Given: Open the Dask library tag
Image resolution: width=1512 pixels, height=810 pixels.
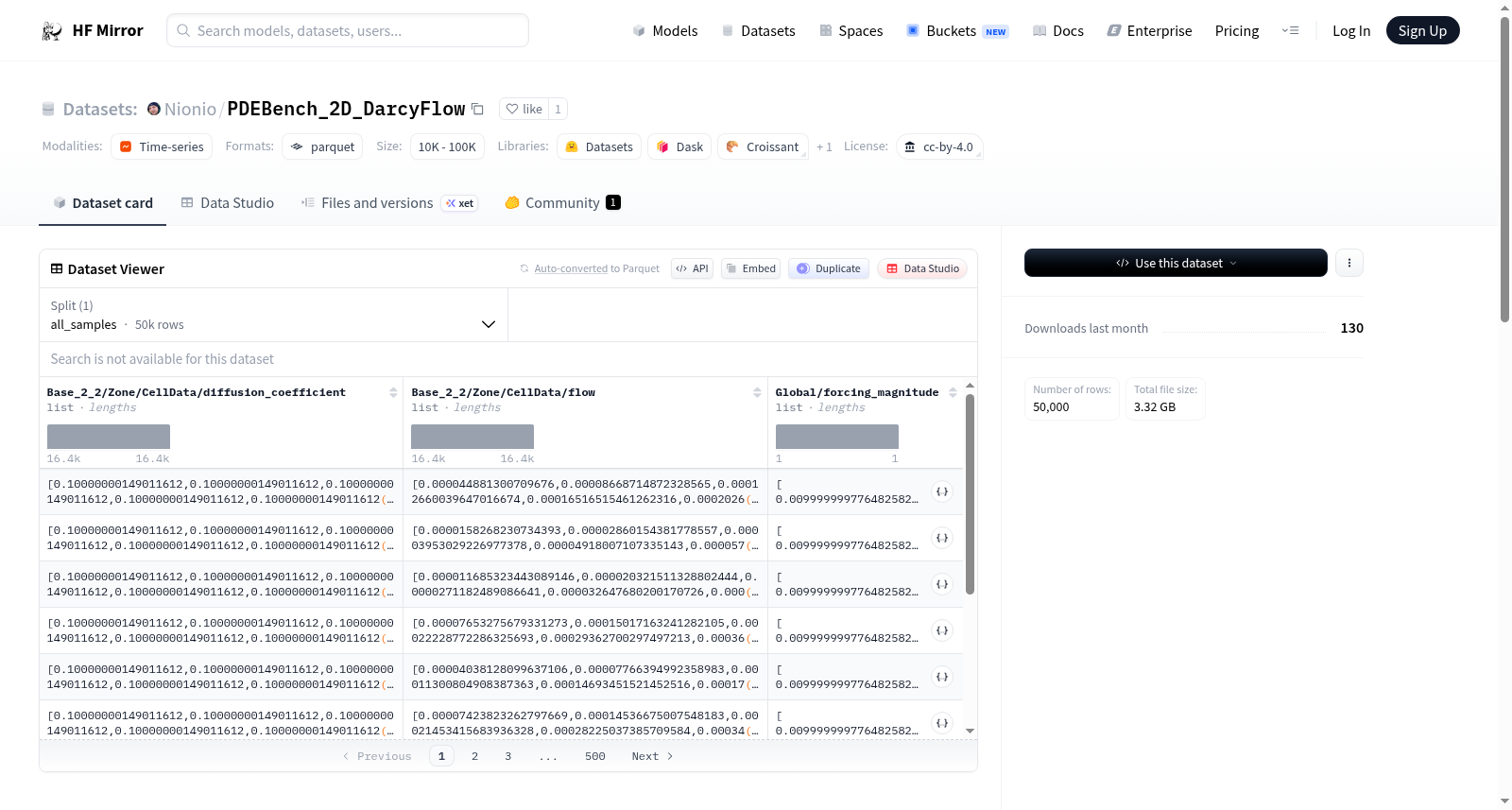Looking at the screenshot, I should (x=679, y=146).
